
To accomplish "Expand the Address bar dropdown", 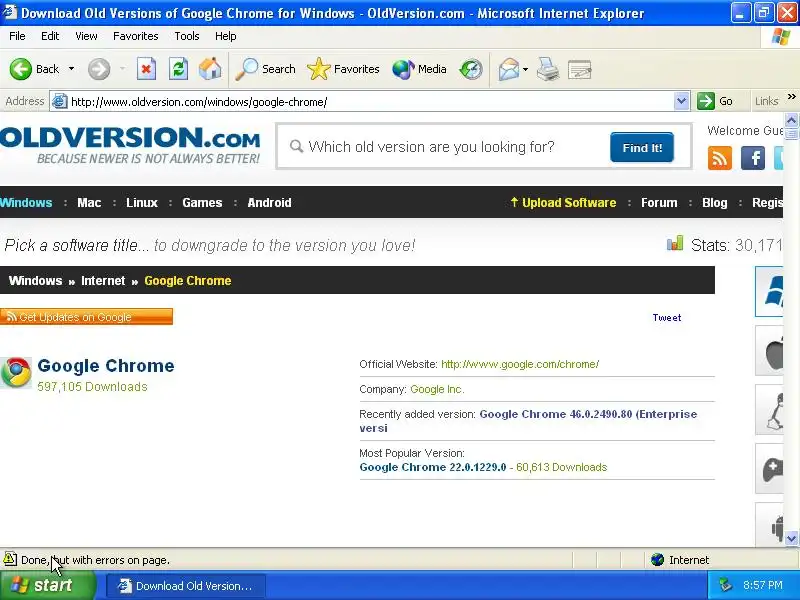I will click(681, 102).
